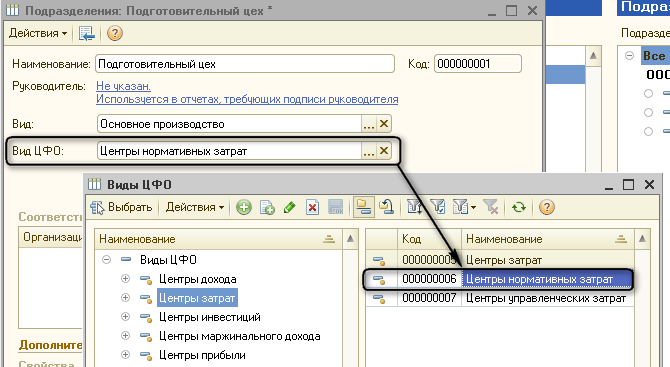Open Действия menu in Подразделения window
Image resolution: width=670 pixels, height=367 pixels.
pyautogui.click(x=38, y=33)
